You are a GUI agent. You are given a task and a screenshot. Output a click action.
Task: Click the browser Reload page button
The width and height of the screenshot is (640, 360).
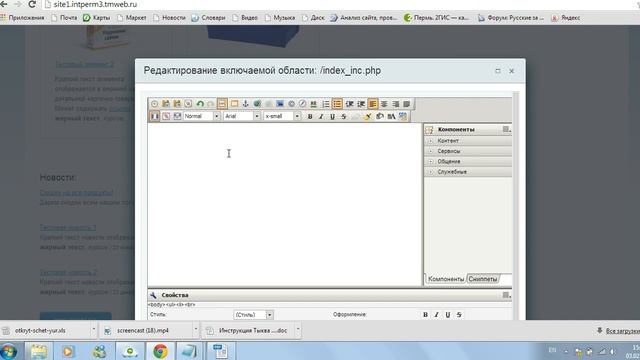click(x=32, y=4)
